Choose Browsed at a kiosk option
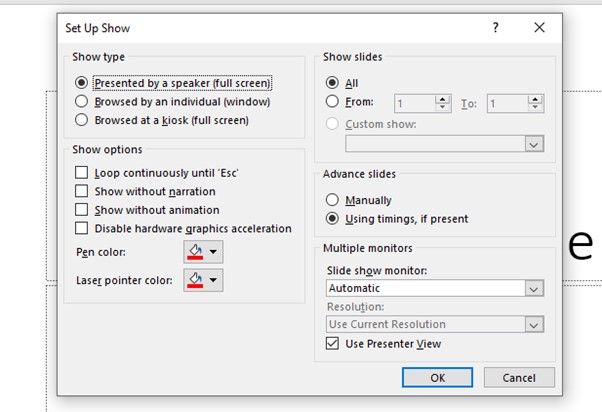This screenshot has width=602, height=412. pyautogui.click(x=82, y=120)
